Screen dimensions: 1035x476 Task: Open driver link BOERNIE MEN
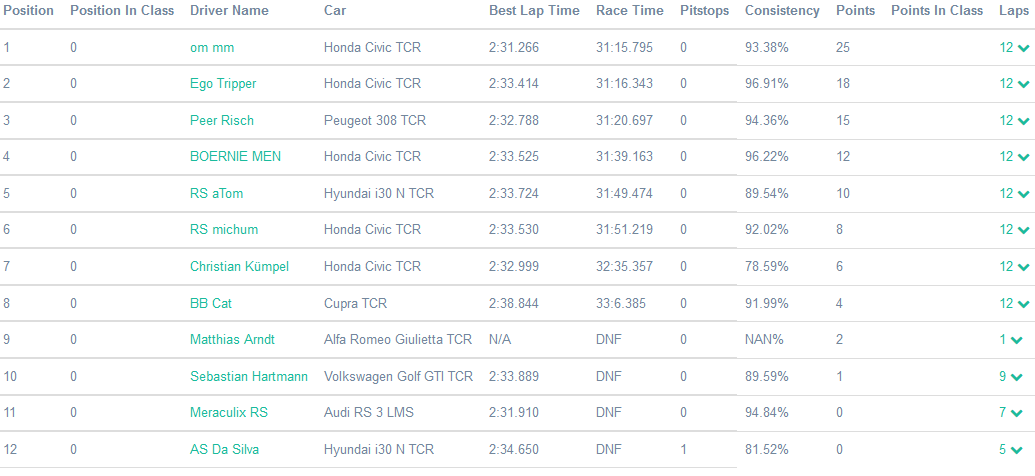point(235,156)
